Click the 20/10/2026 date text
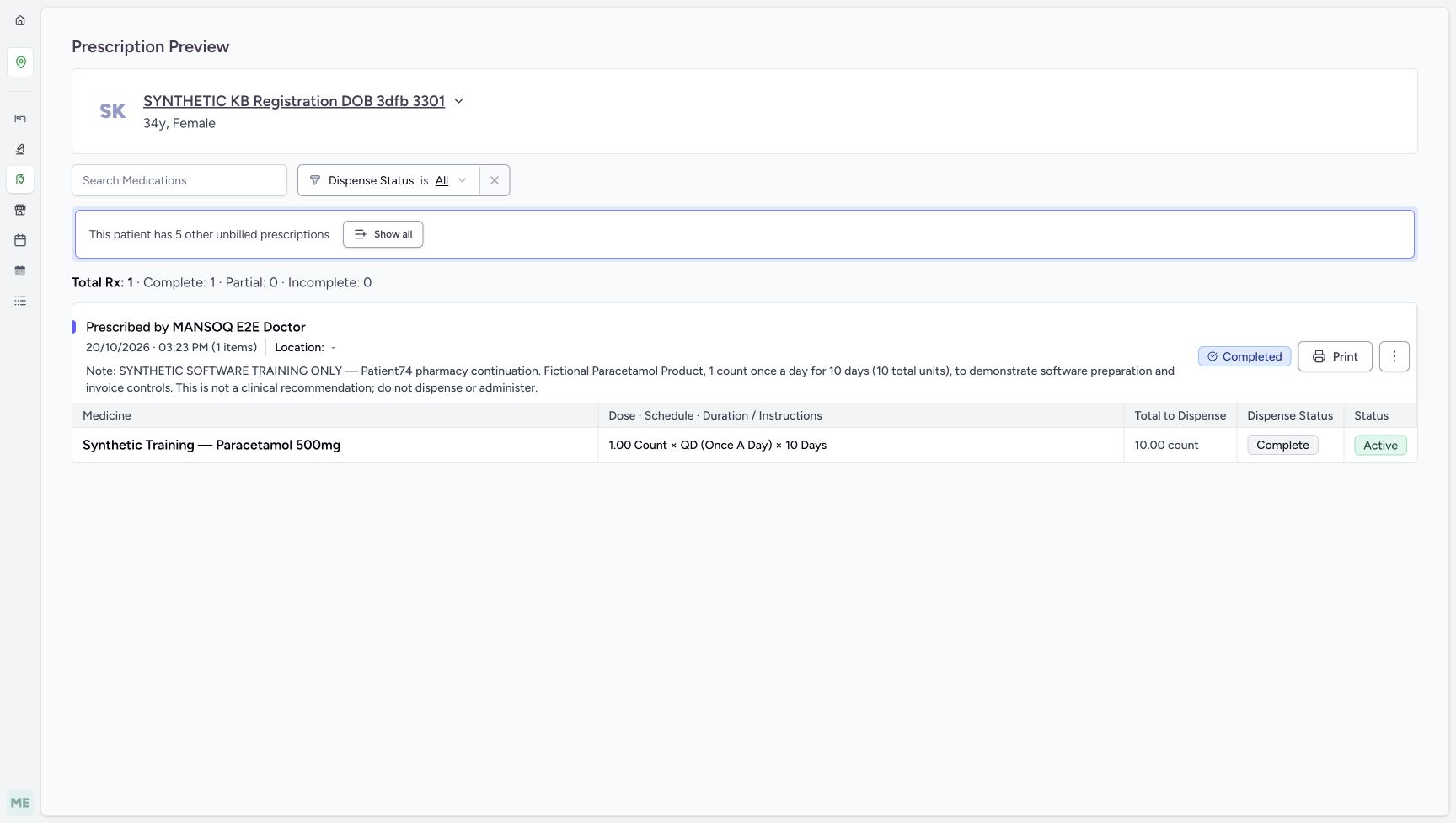This screenshot has width=1456, height=823. coord(118,347)
